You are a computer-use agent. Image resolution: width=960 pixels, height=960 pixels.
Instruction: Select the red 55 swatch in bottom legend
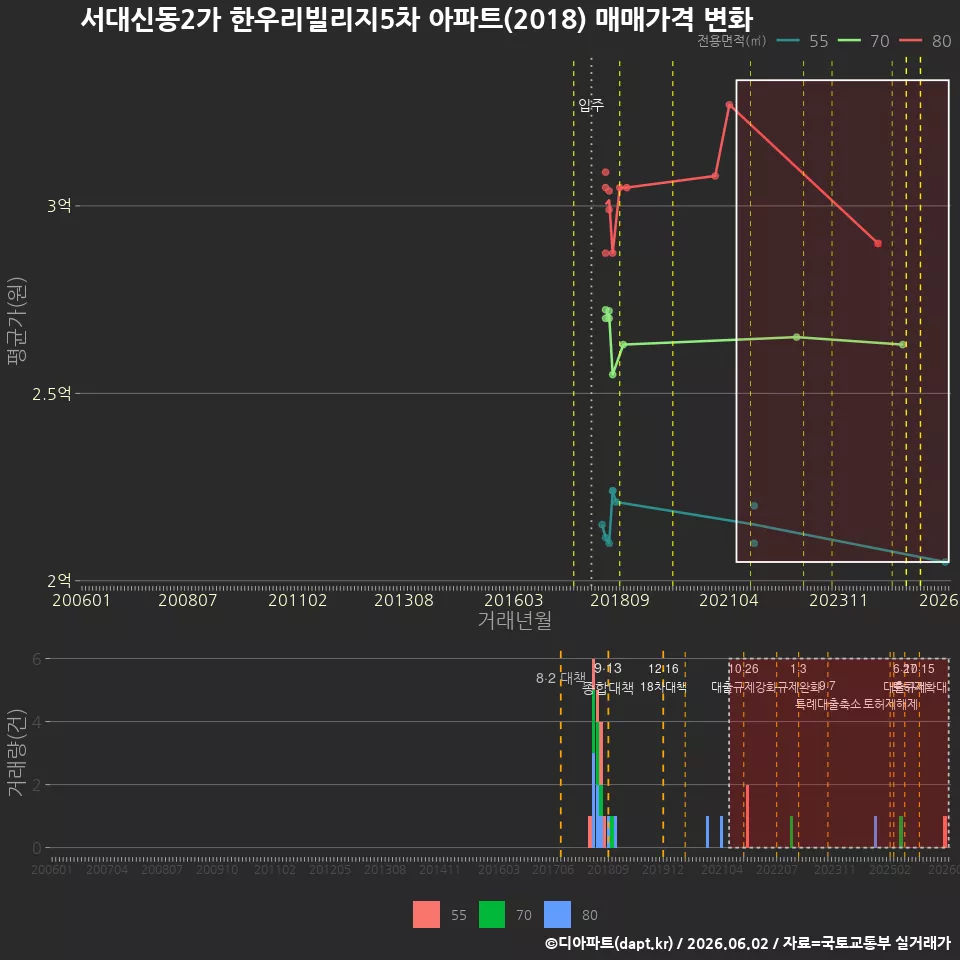(x=426, y=915)
